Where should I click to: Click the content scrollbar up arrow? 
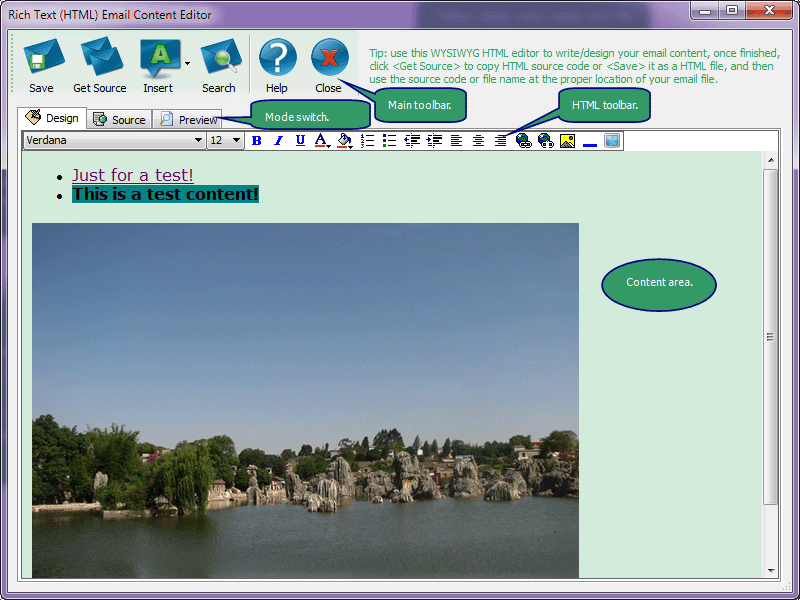pos(770,161)
